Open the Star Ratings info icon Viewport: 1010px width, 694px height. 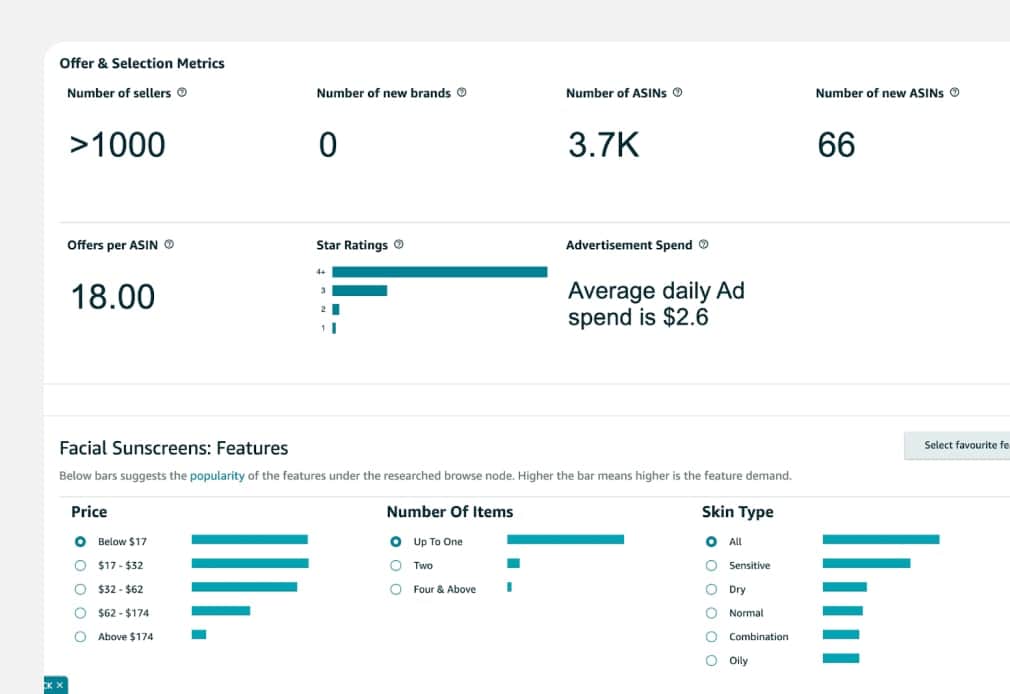click(x=399, y=245)
